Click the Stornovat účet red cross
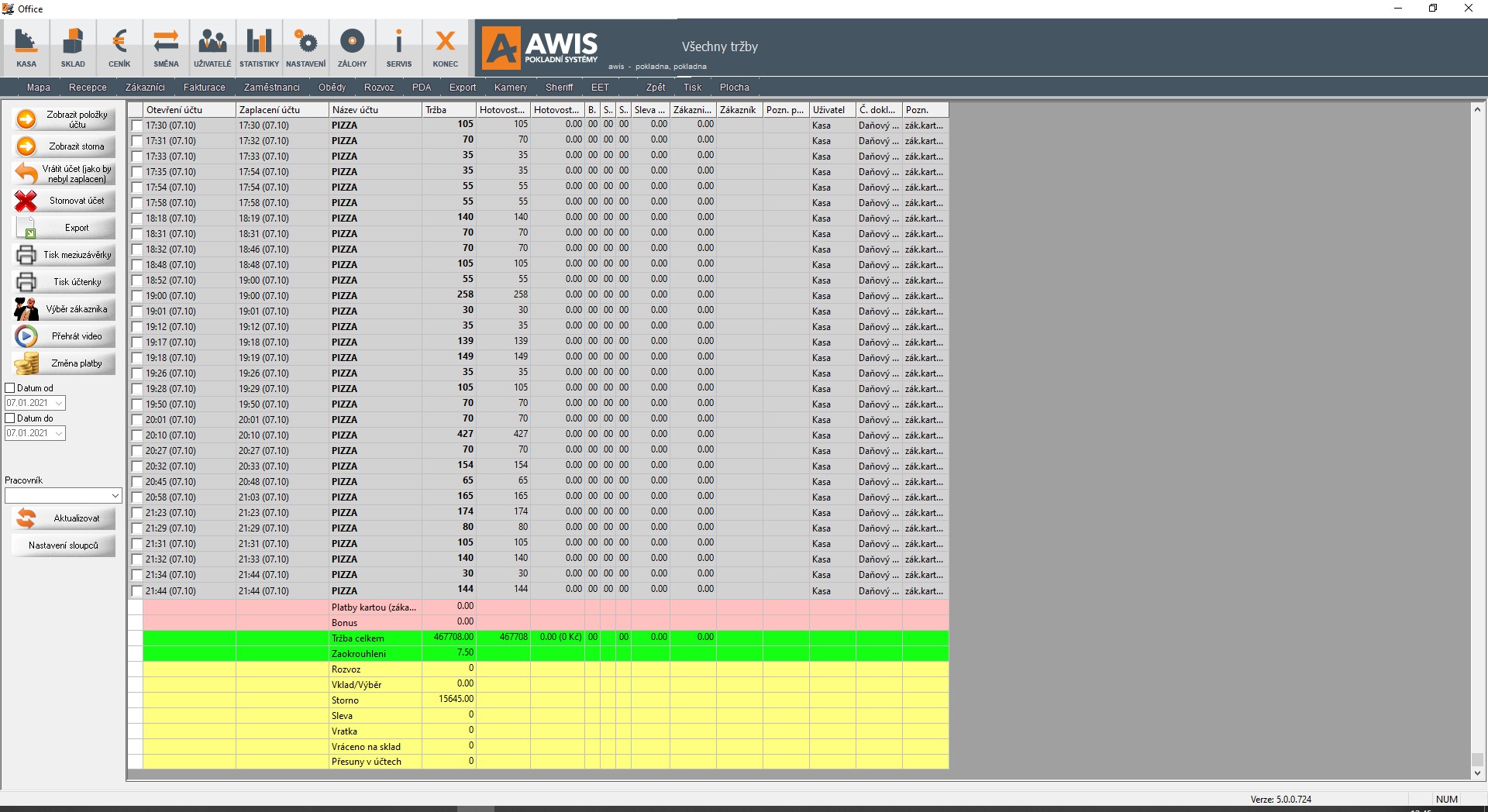1488x812 pixels. [x=26, y=201]
